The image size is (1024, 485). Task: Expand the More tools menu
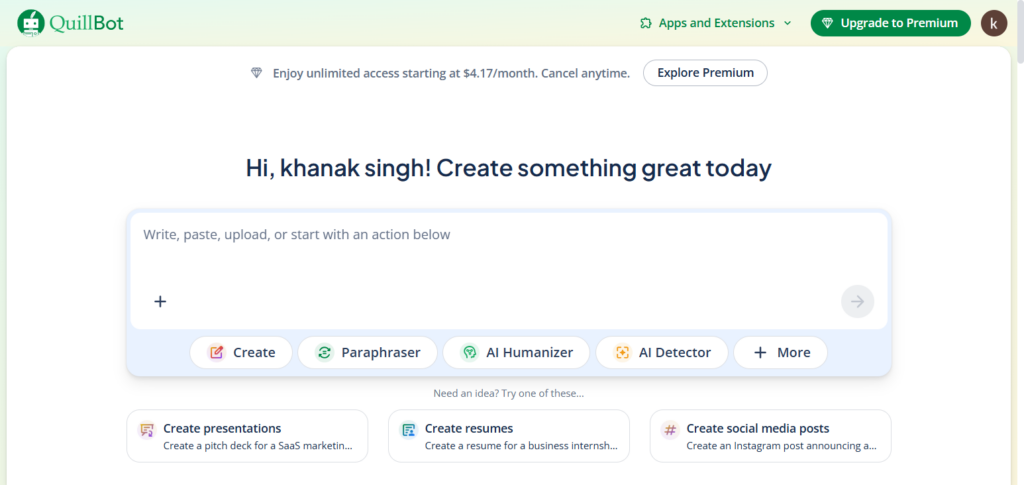pyautogui.click(x=780, y=352)
